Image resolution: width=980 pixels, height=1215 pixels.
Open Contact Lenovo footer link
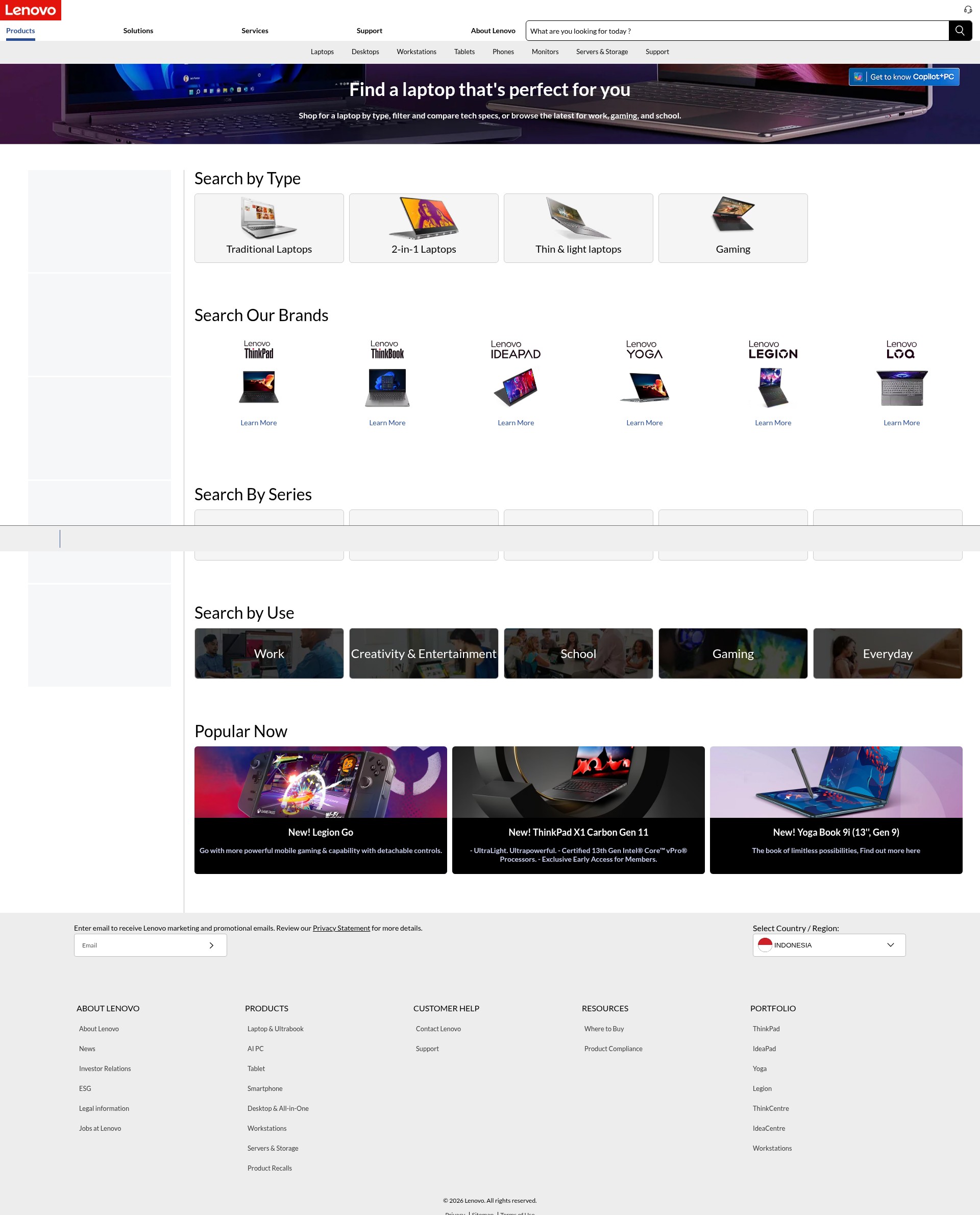438,1029
